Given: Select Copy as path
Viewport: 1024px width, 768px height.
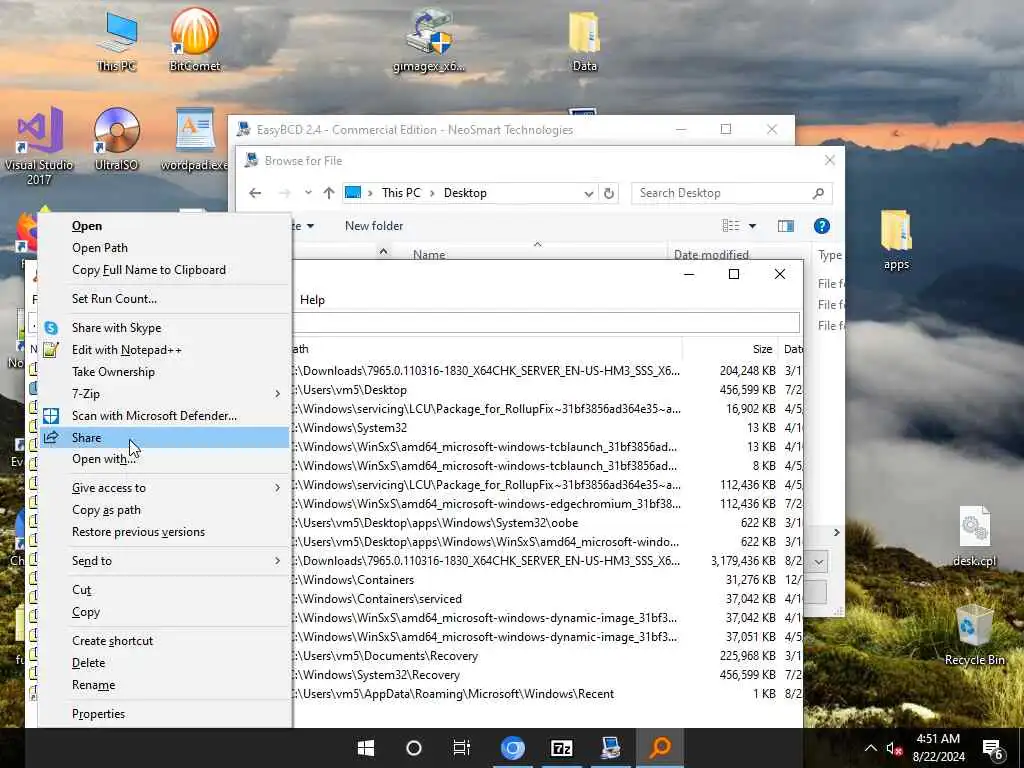Looking at the screenshot, I should click(163, 510).
